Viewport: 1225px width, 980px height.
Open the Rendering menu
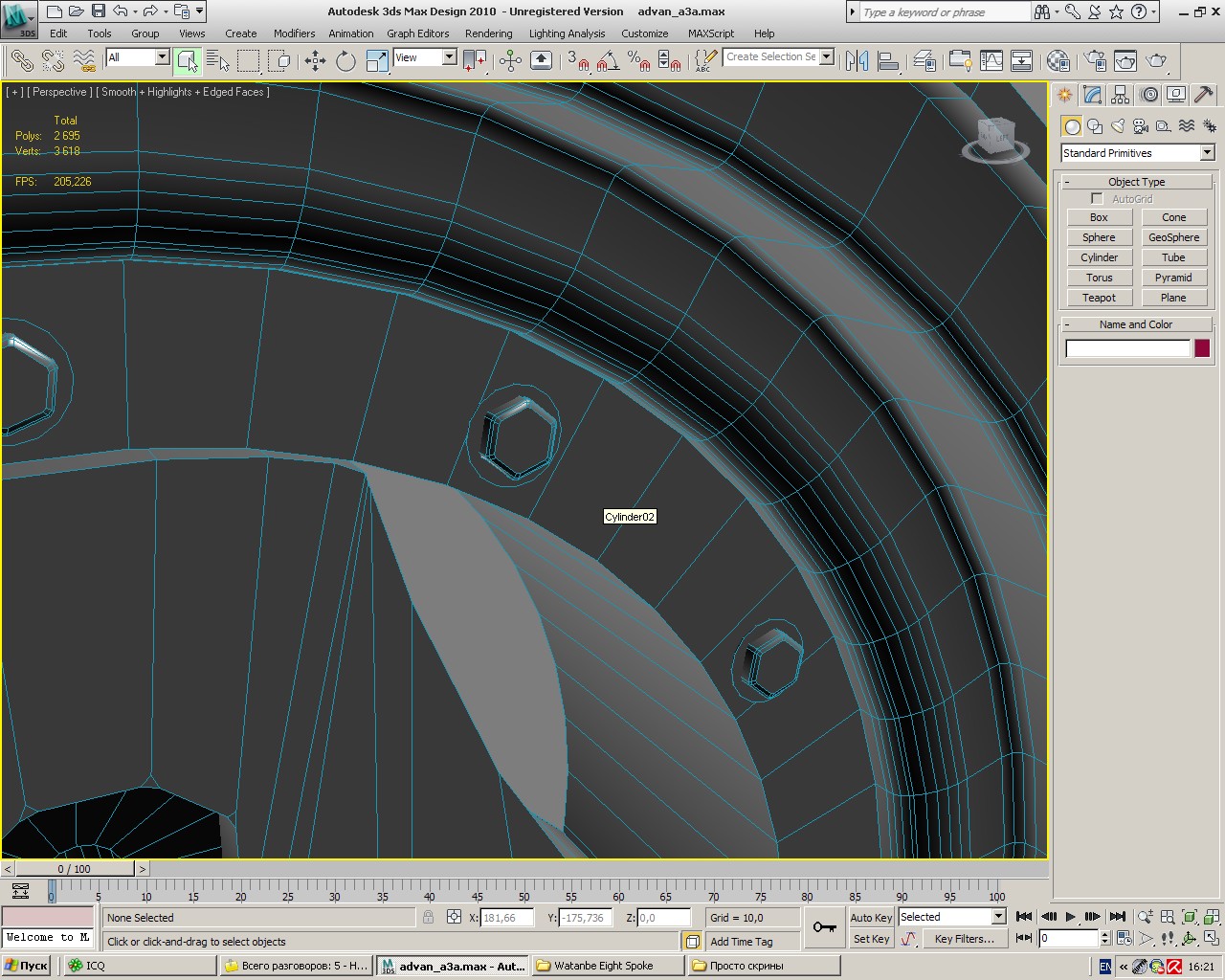488,33
